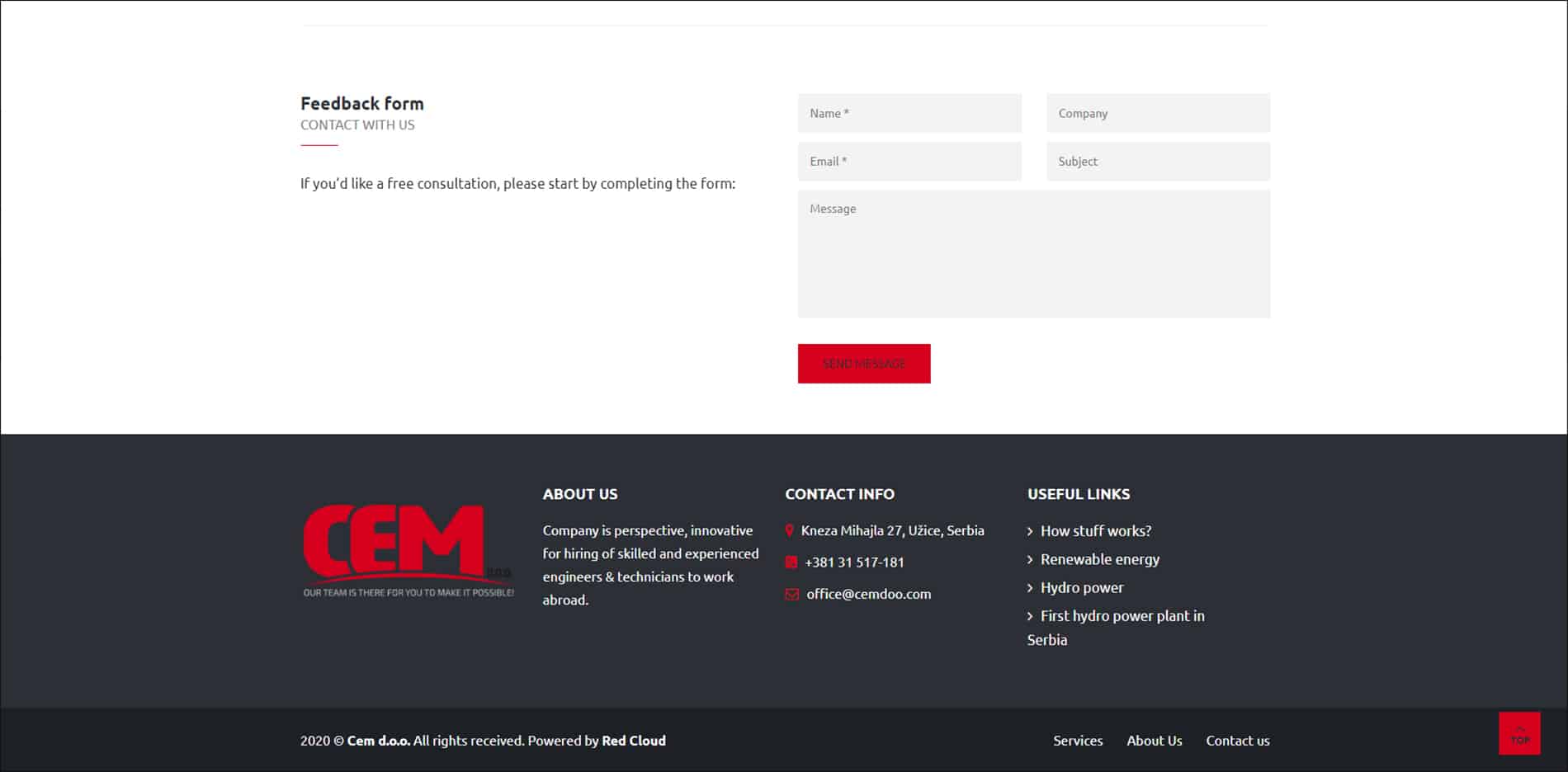Click the envelope icon beside email address

pyautogui.click(x=792, y=594)
